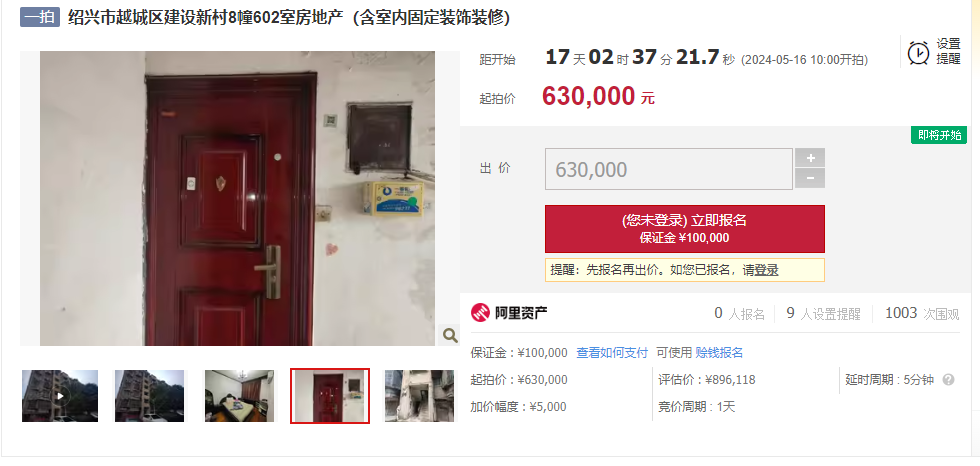Select the second building exterior thumbnail
The width and height of the screenshot is (980, 466).
point(150,395)
